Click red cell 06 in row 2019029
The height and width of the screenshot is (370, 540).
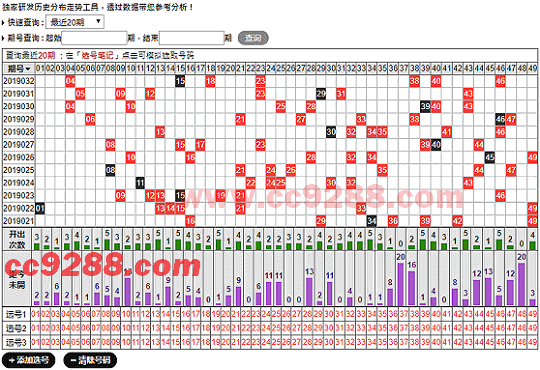(90, 119)
